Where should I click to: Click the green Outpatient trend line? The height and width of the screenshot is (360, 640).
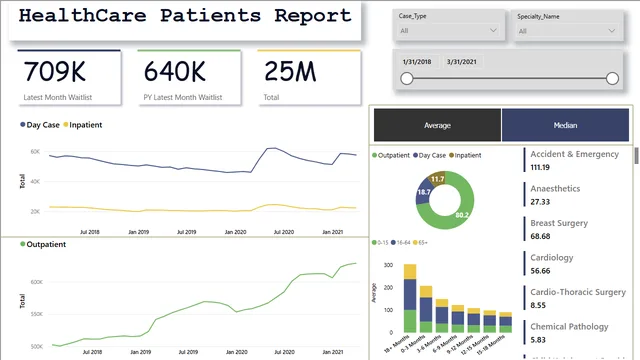[204, 302]
